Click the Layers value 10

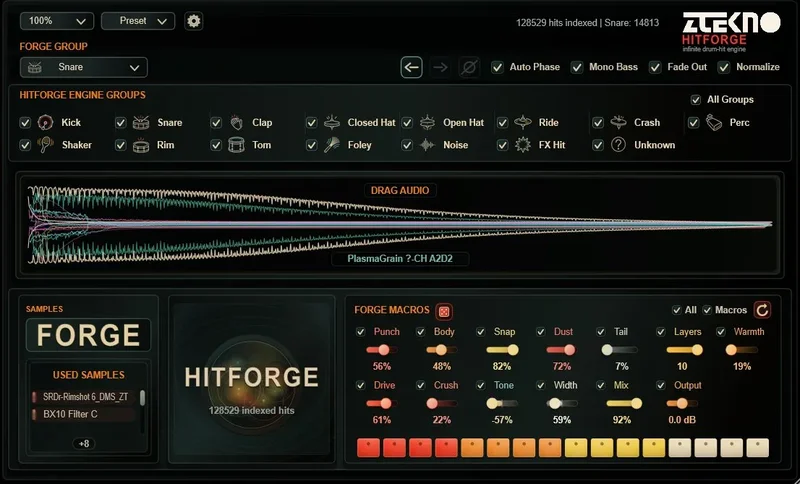coord(682,366)
